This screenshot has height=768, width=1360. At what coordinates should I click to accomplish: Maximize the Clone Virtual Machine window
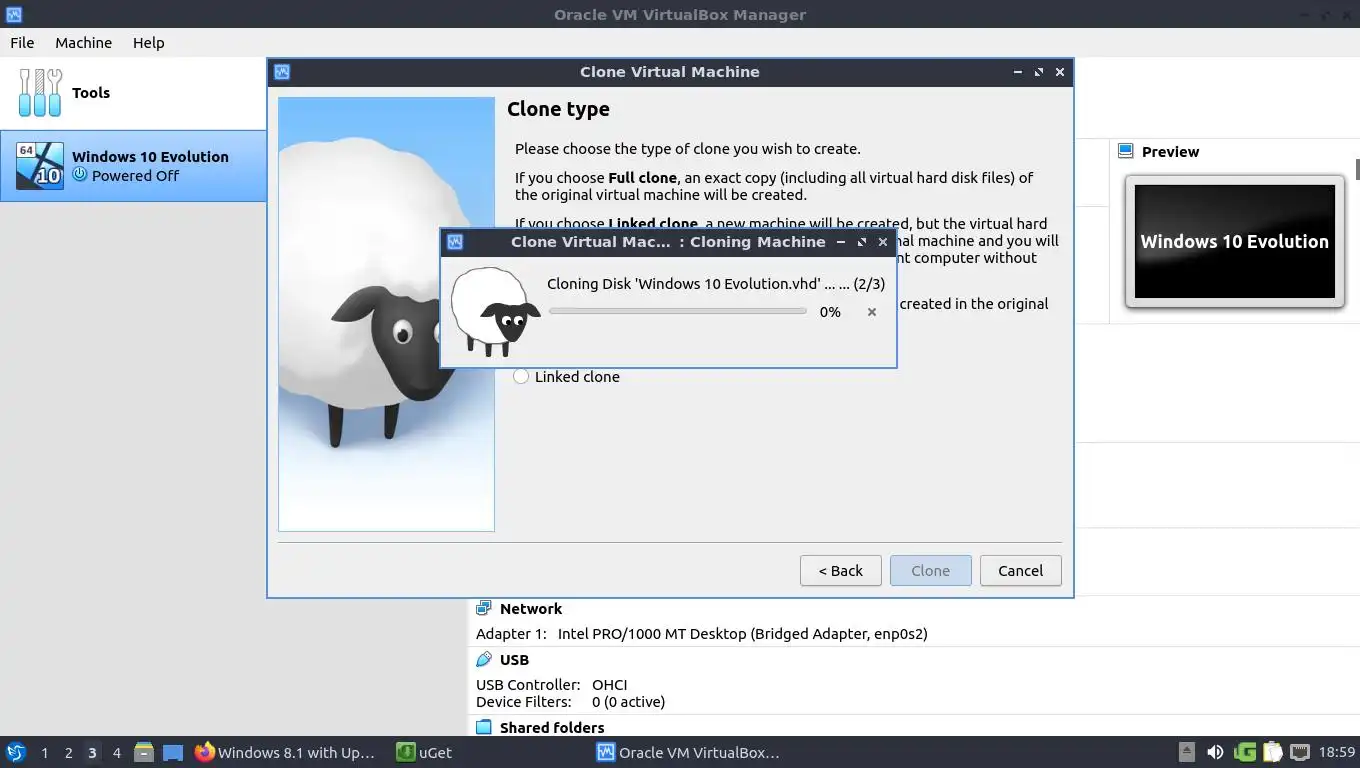click(x=1039, y=72)
